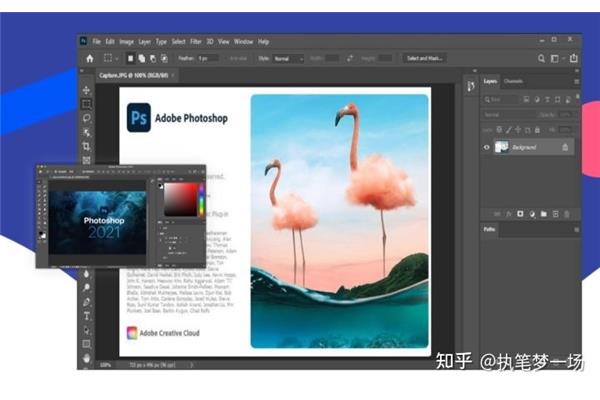Select the Pen tool
Image resolution: width=600 pixels, height=400 pixels.
coord(86,302)
